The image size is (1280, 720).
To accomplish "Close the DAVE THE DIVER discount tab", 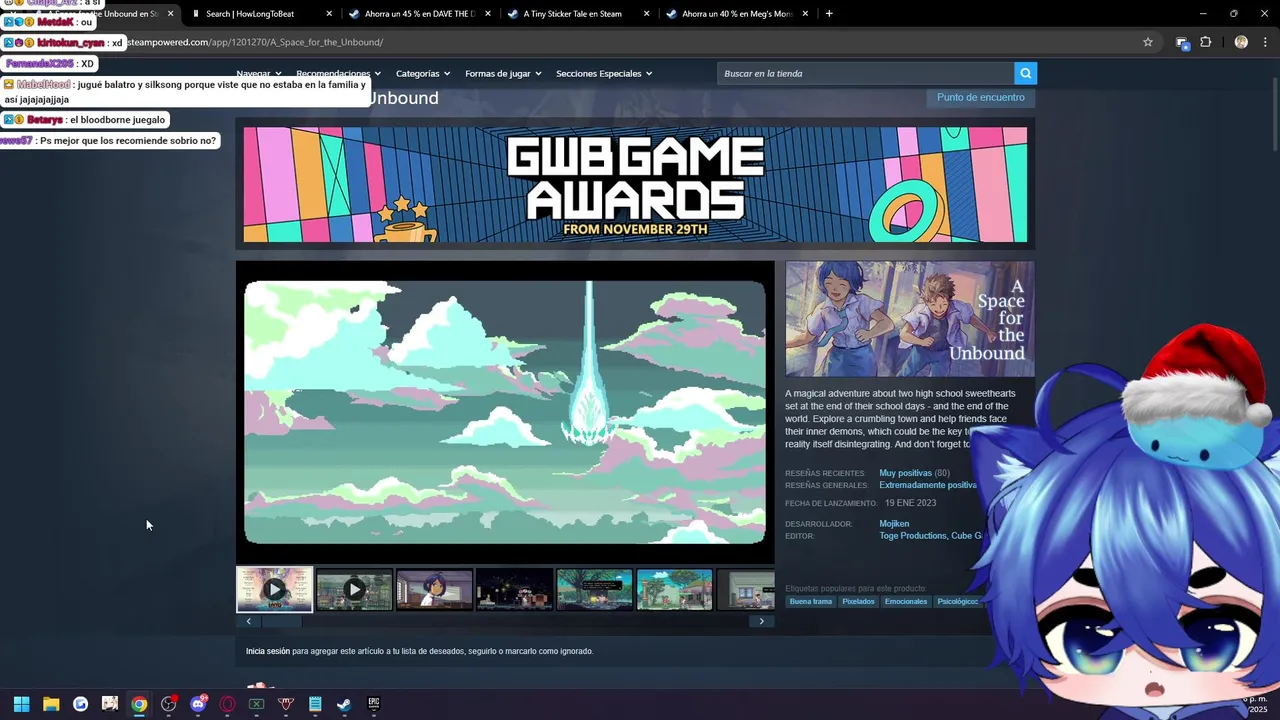I will [488, 14].
